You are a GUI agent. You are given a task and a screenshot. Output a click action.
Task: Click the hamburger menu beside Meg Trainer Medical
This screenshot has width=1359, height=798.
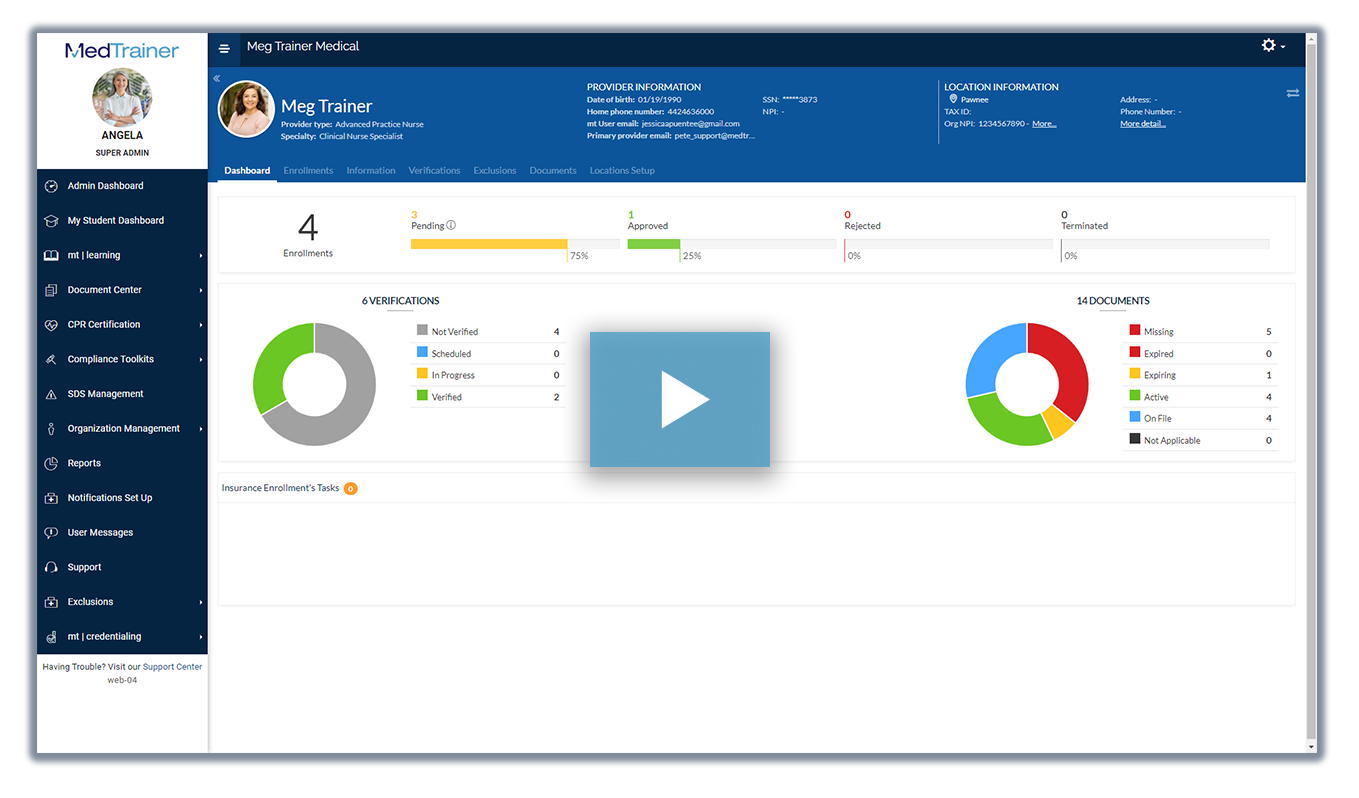click(x=224, y=47)
